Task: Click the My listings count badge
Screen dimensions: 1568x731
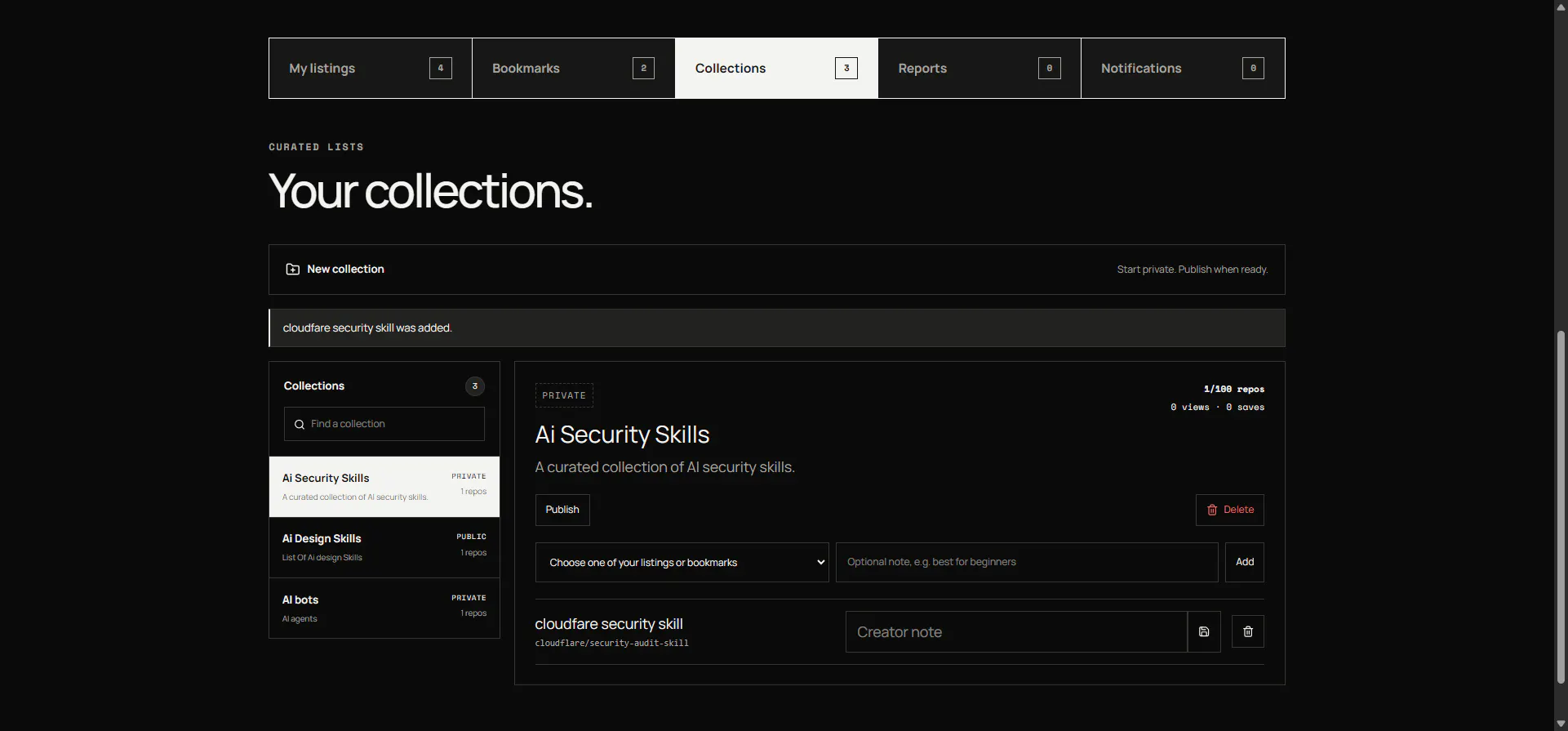Action: (x=441, y=68)
